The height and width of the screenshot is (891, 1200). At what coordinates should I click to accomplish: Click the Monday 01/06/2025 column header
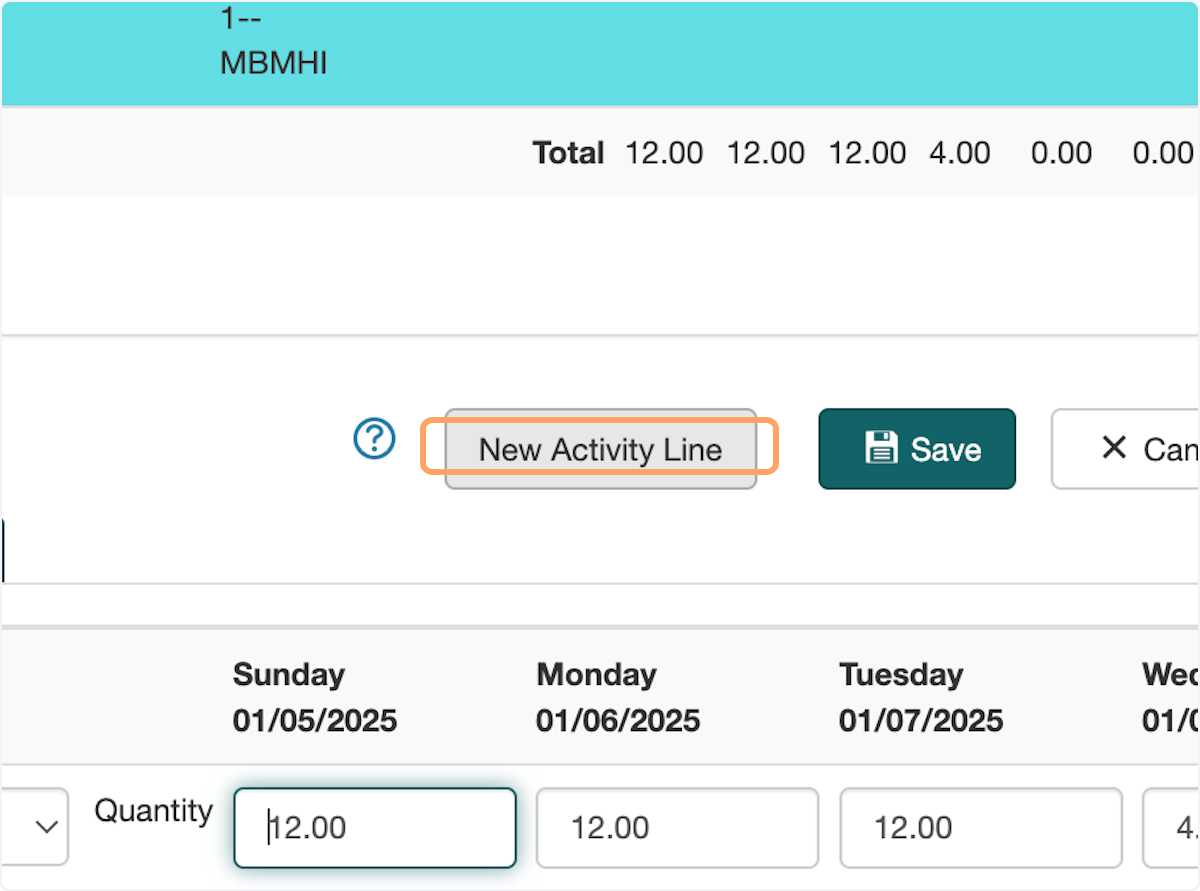coord(617,697)
